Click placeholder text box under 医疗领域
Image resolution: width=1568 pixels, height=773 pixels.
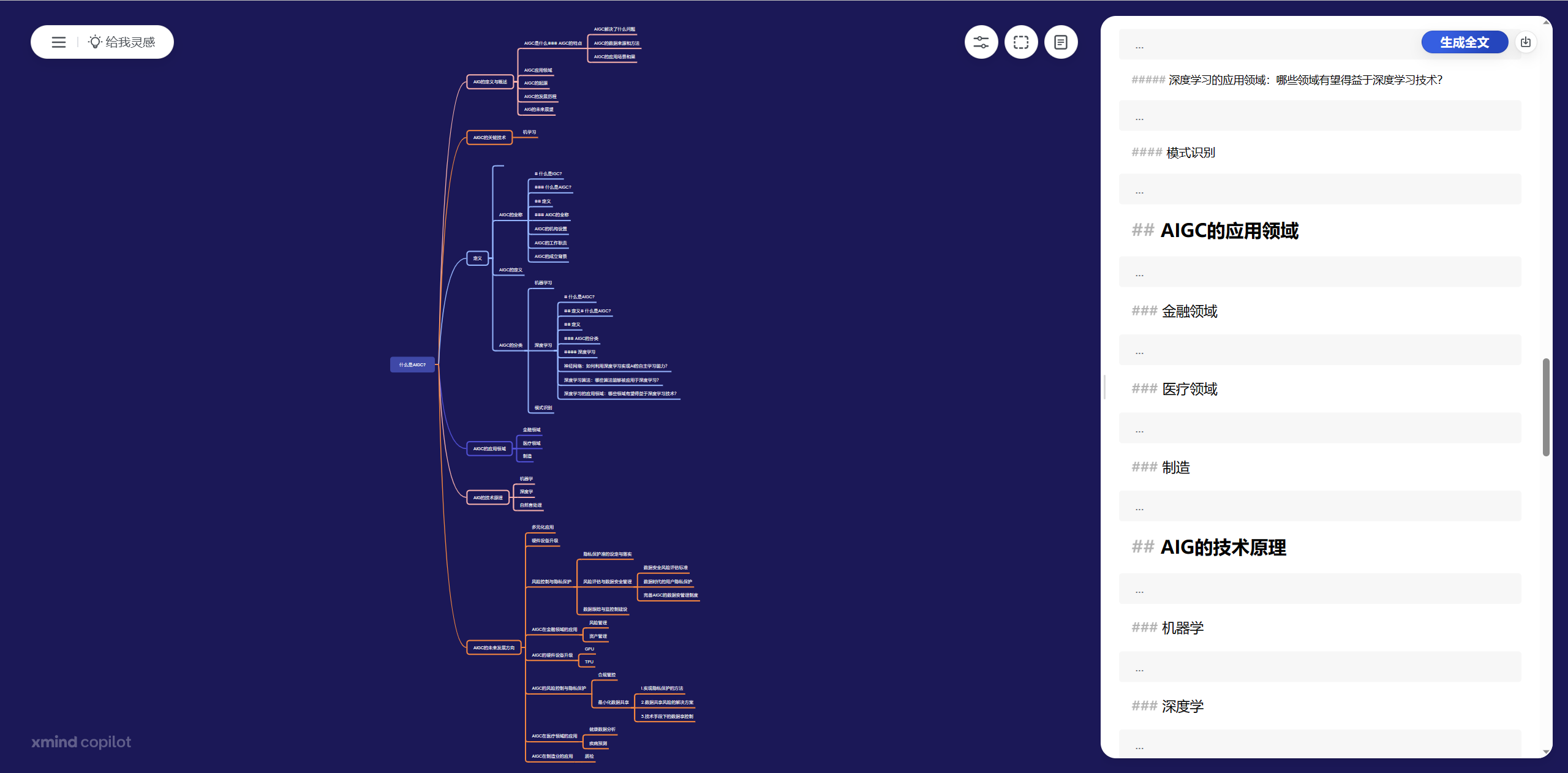1319,428
